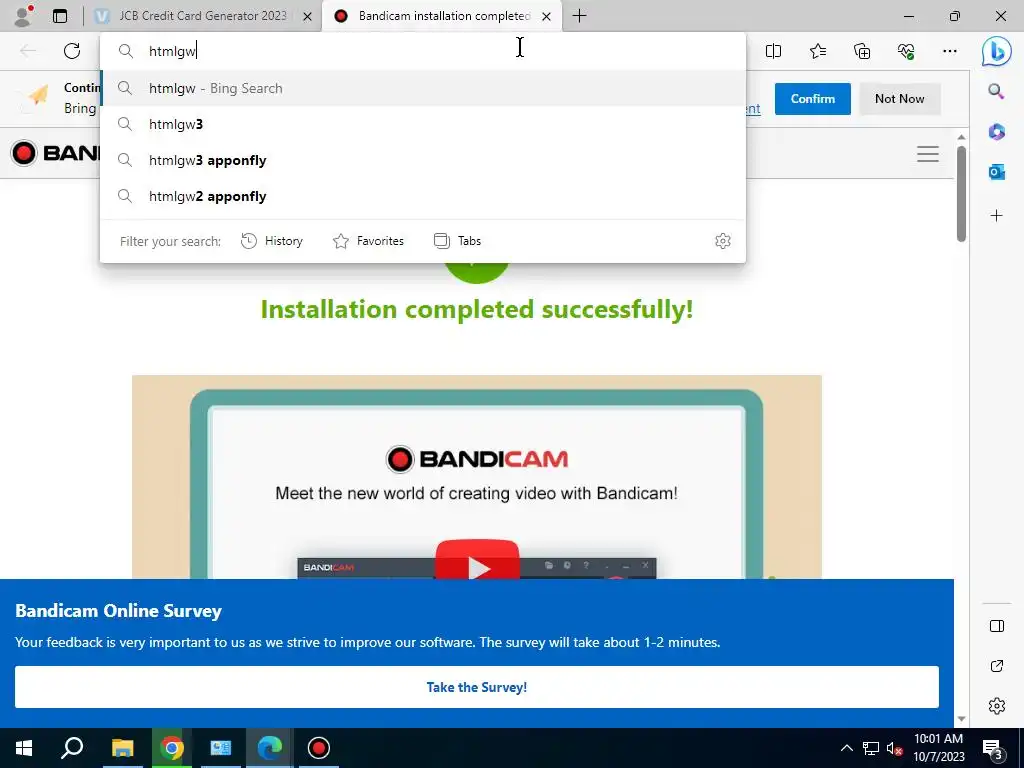Open the taskbar clock and date
This screenshot has height=768, width=1024.
click(938, 748)
